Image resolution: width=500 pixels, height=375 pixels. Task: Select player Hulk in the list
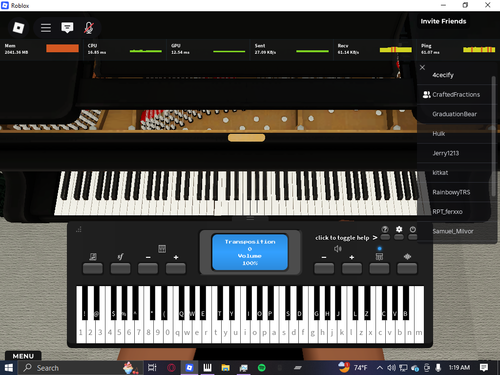tap(455, 134)
